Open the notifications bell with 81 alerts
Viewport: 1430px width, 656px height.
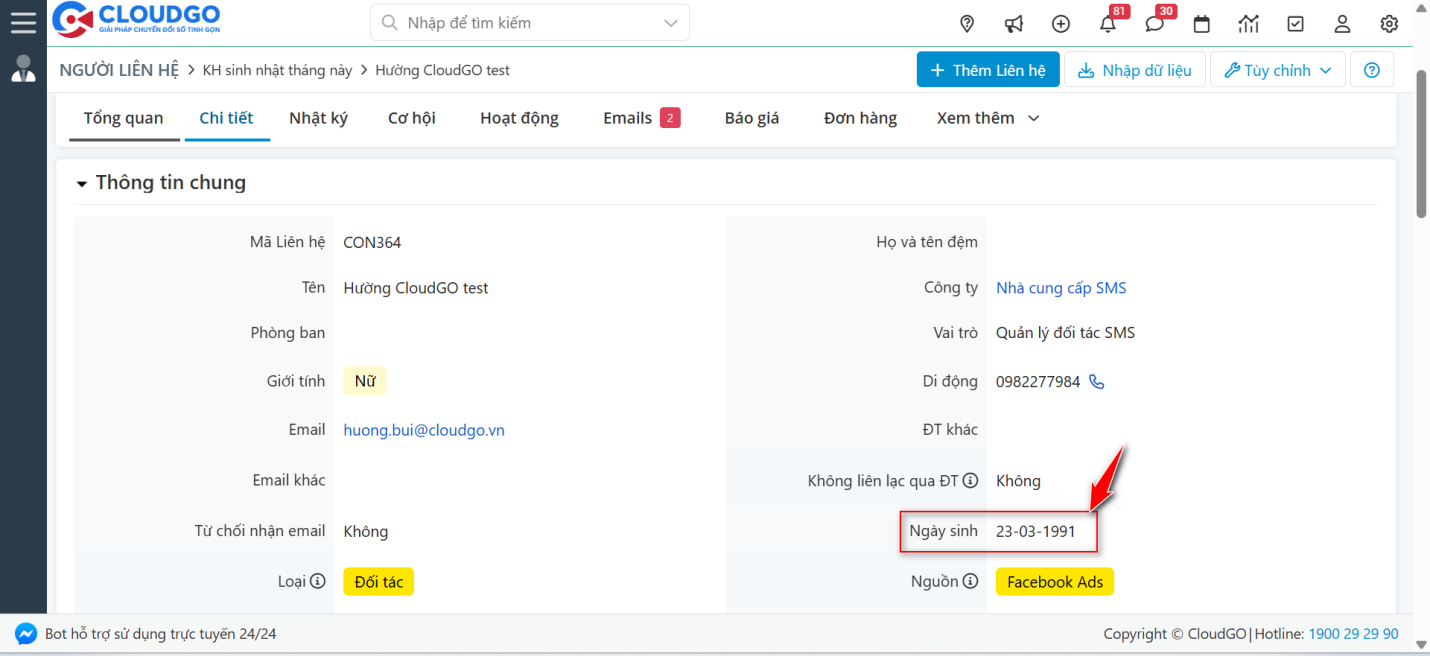[1107, 24]
